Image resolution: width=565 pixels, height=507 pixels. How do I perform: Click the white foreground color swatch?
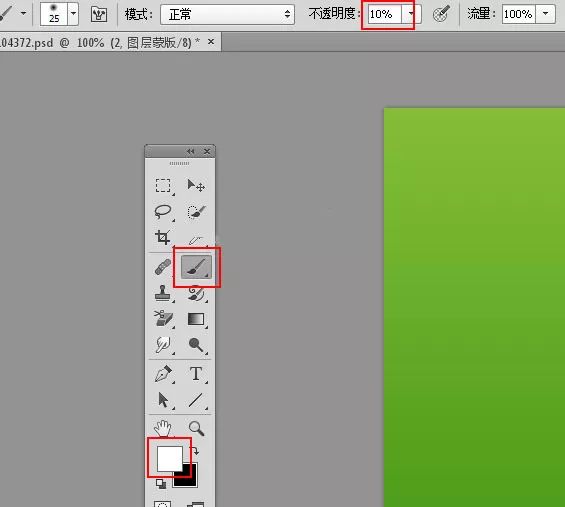tap(169, 458)
